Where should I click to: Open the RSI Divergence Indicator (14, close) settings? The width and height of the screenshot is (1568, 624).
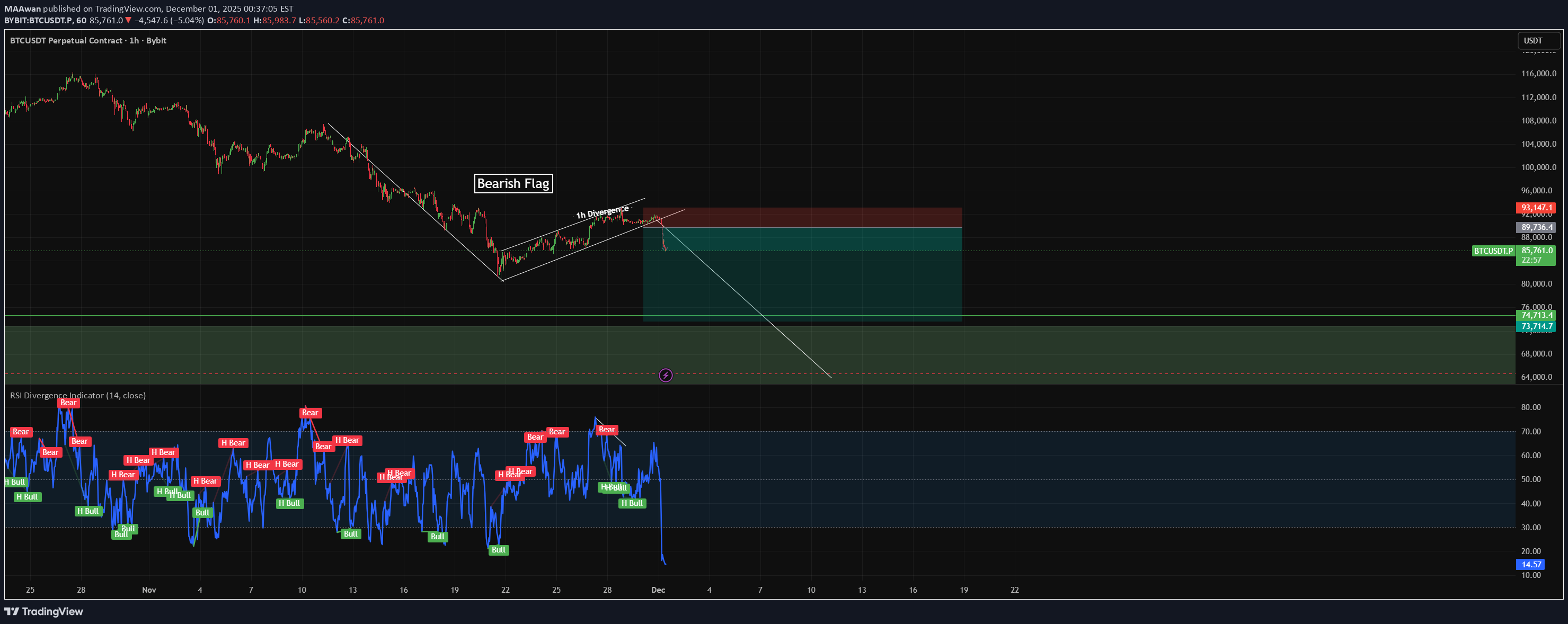77,395
